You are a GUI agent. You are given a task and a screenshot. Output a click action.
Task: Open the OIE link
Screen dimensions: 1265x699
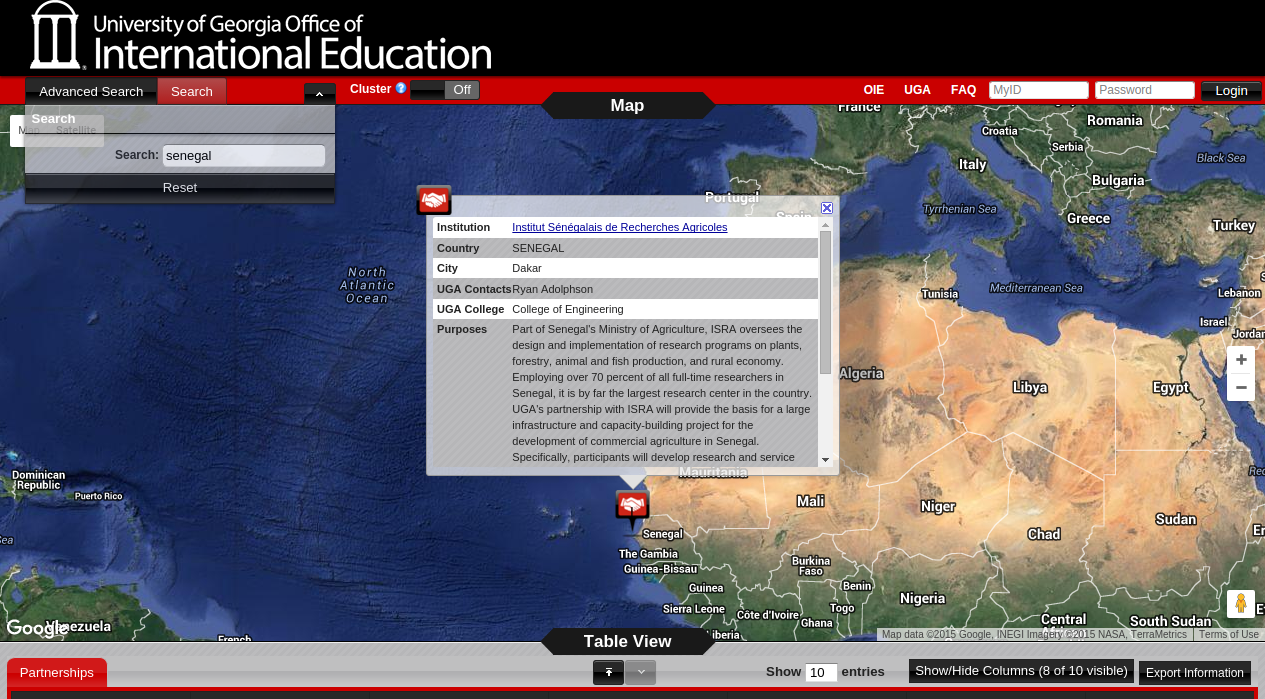[x=874, y=90]
